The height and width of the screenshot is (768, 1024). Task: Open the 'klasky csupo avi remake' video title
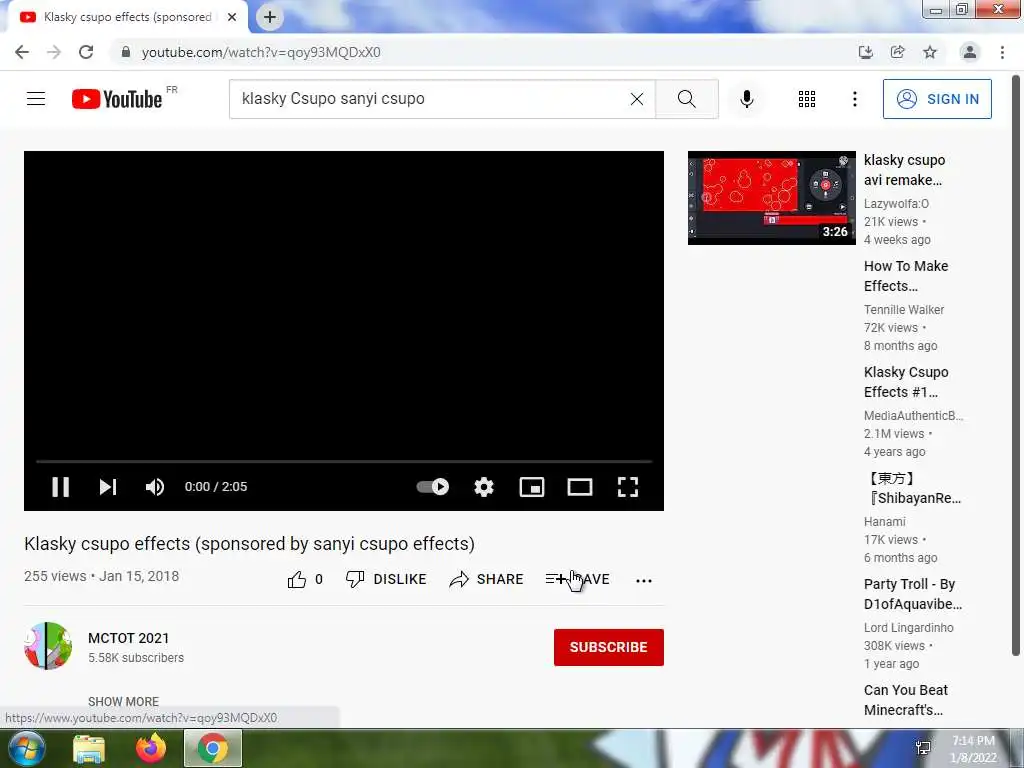coord(904,170)
